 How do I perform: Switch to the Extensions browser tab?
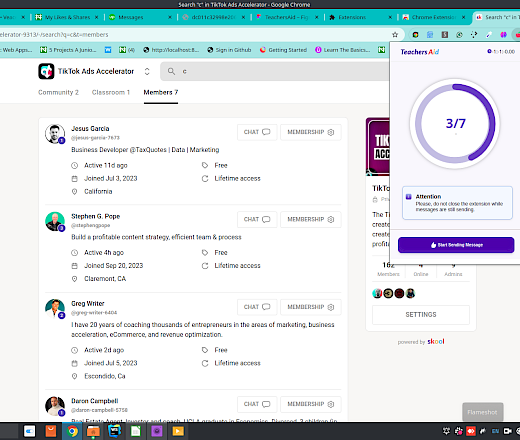[x=352, y=17]
